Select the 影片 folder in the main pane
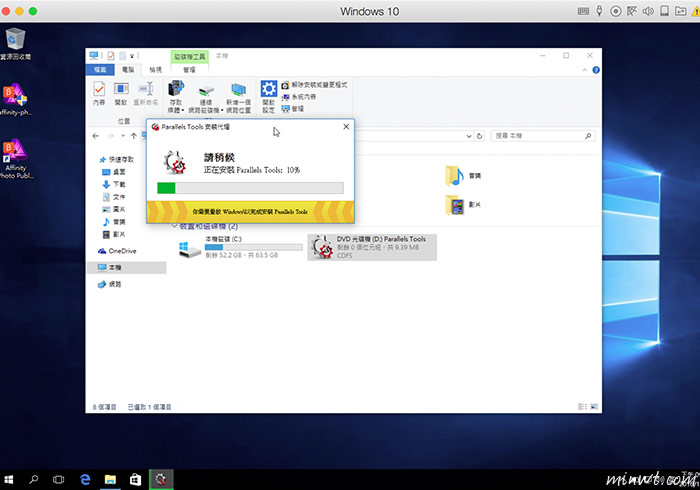This screenshot has height=490, width=700. click(x=463, y=205)
